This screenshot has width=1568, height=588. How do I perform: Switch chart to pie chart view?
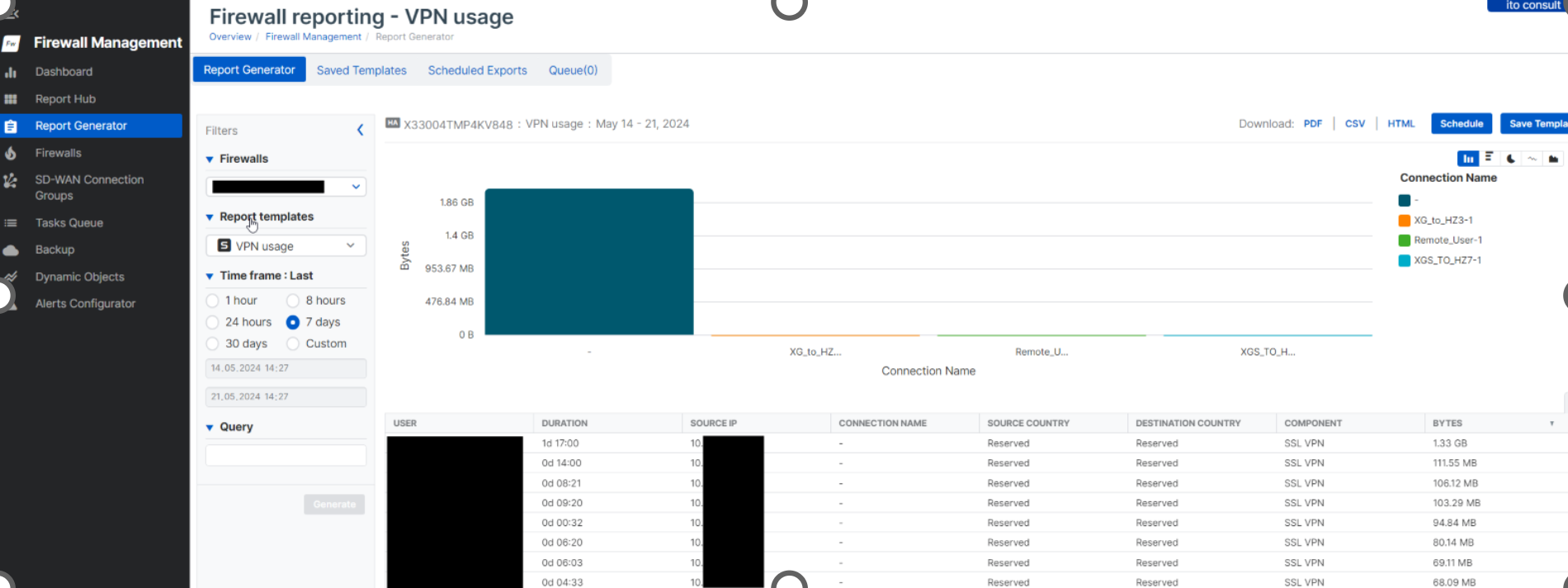pyautogui.click(x=1510, y=159)
